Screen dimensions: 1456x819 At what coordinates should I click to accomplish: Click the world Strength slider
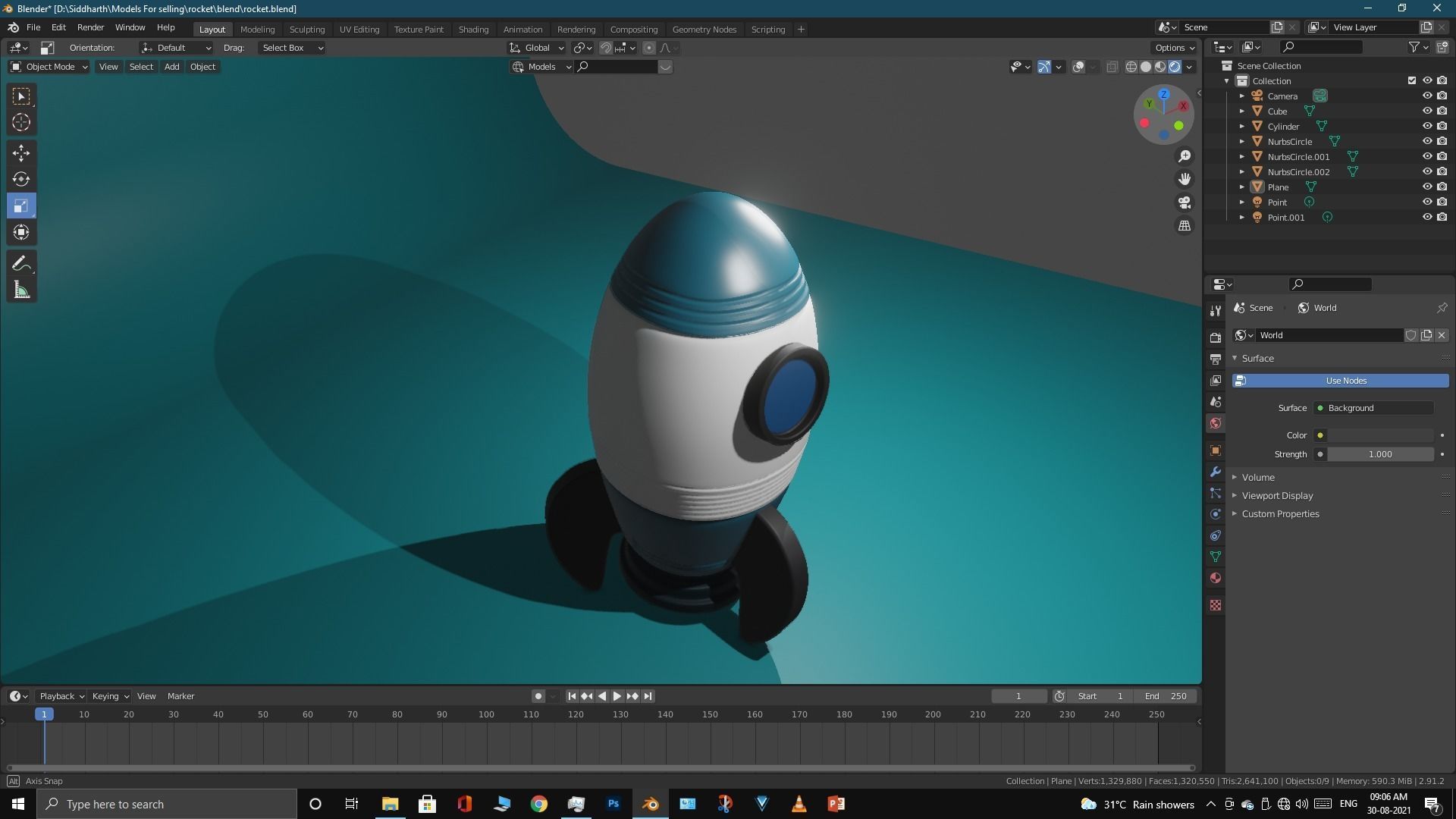coord(1379,454)
